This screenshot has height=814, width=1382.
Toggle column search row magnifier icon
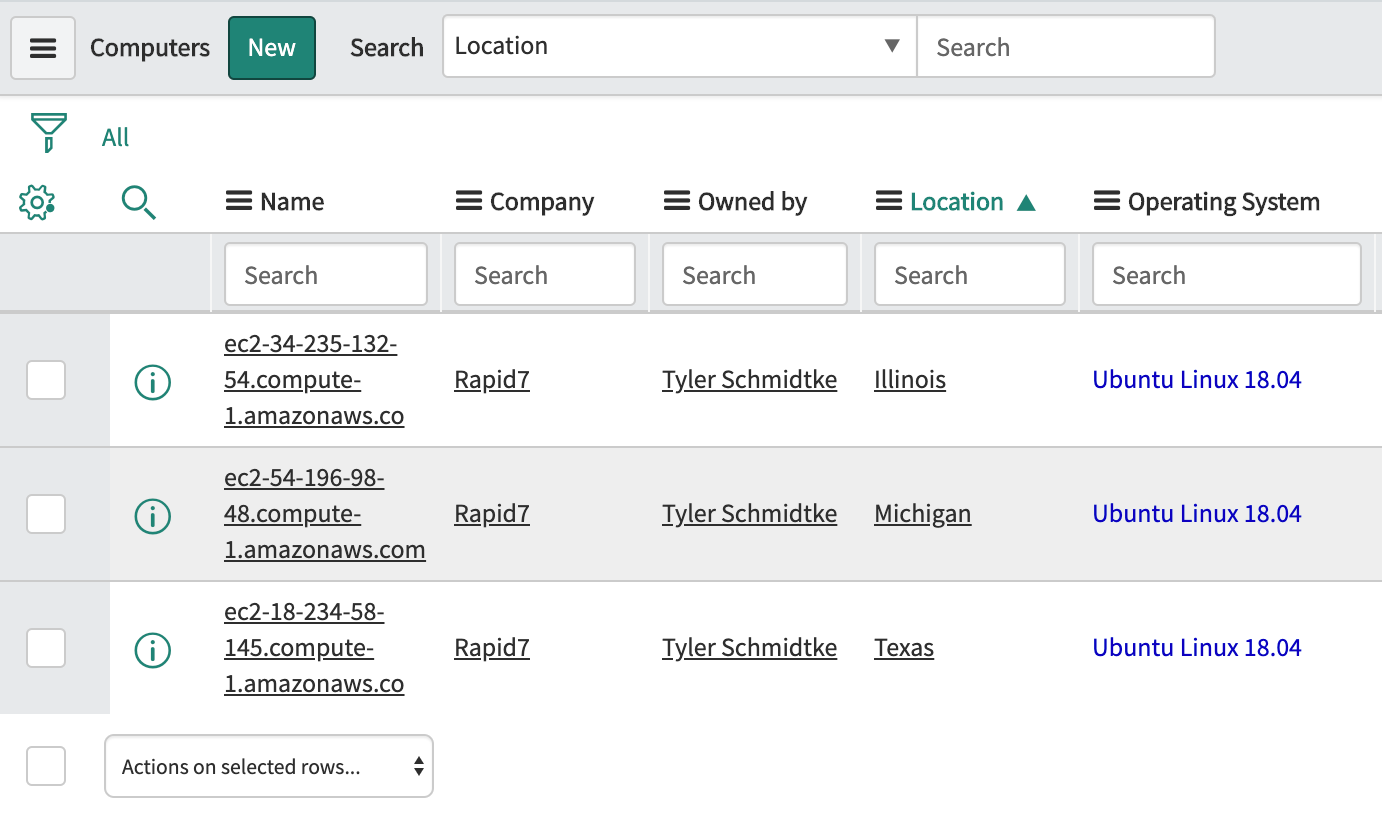click(138, 202)
